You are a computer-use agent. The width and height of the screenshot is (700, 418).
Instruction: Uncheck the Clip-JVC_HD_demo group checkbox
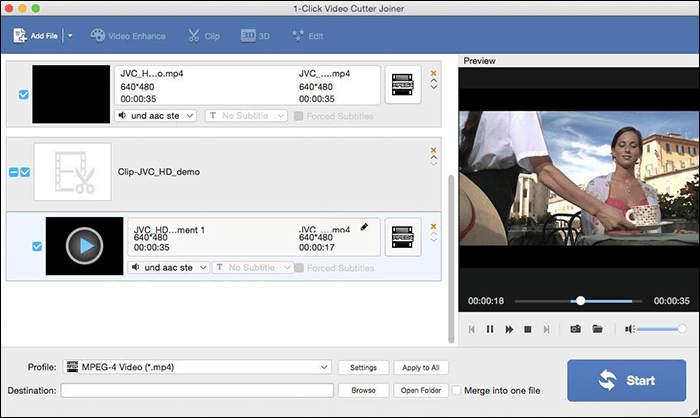pos(25,172)
